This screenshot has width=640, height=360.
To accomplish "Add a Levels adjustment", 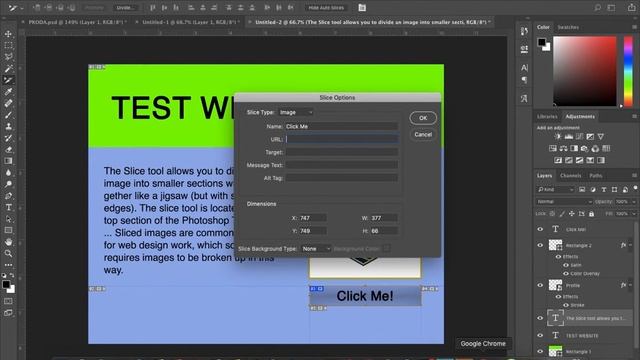I will pos(569,137).
